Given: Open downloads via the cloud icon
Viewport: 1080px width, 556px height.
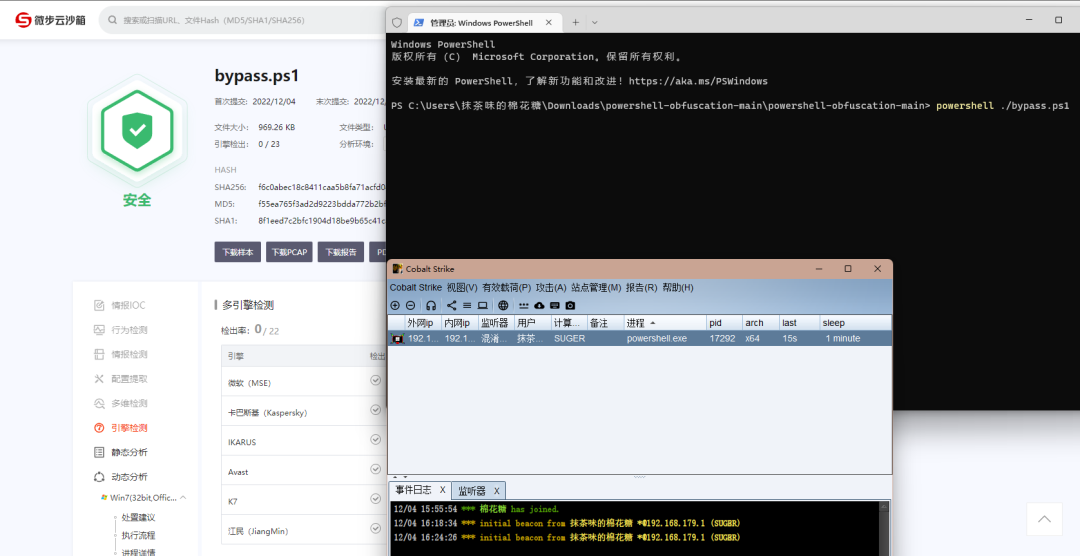Looking at the screenshot, I should point(539,305).
